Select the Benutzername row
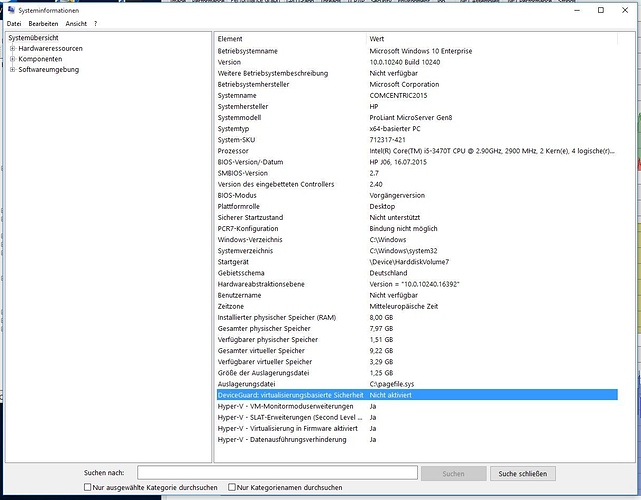Viewport: 641px width, 500px height. pos(417,295)
